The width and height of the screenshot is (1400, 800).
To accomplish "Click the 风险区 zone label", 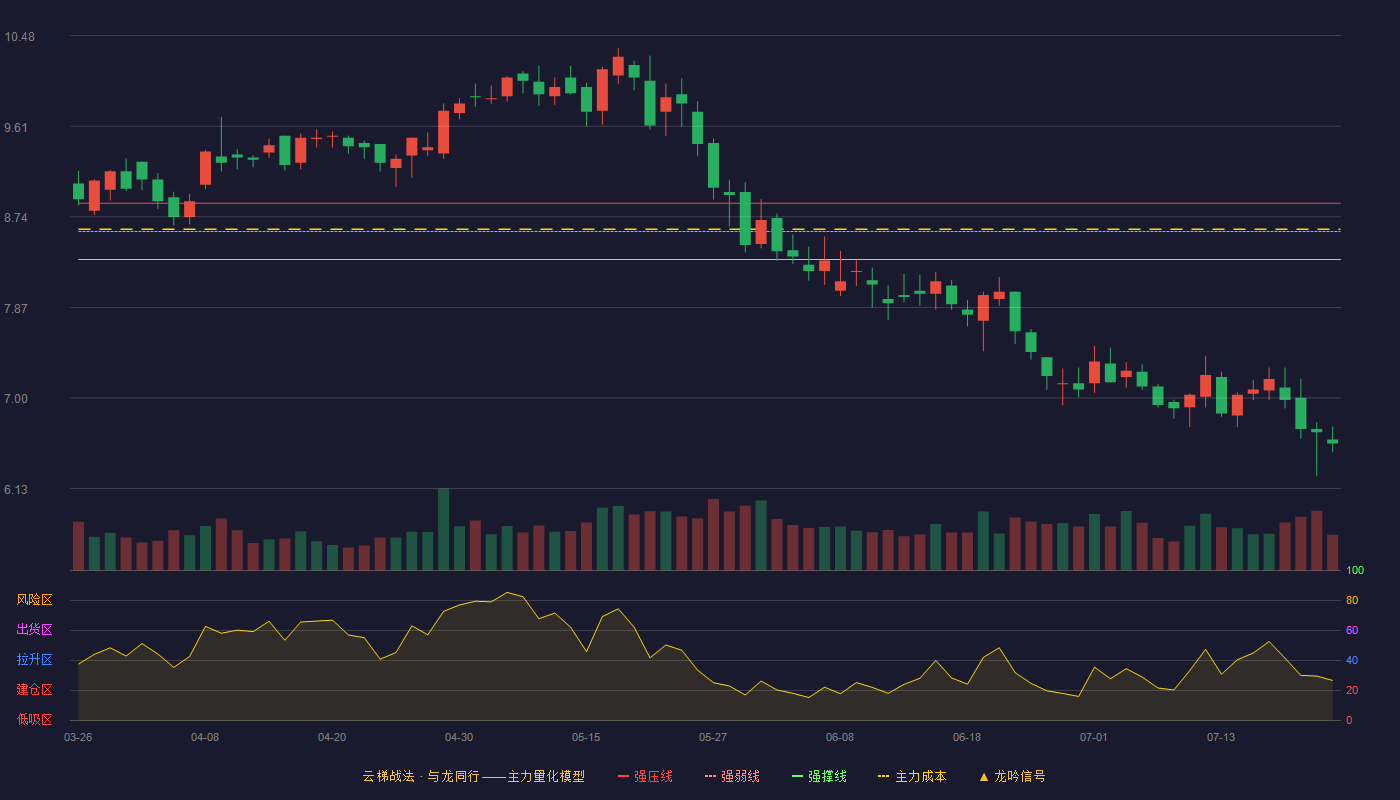I will 34,600.
